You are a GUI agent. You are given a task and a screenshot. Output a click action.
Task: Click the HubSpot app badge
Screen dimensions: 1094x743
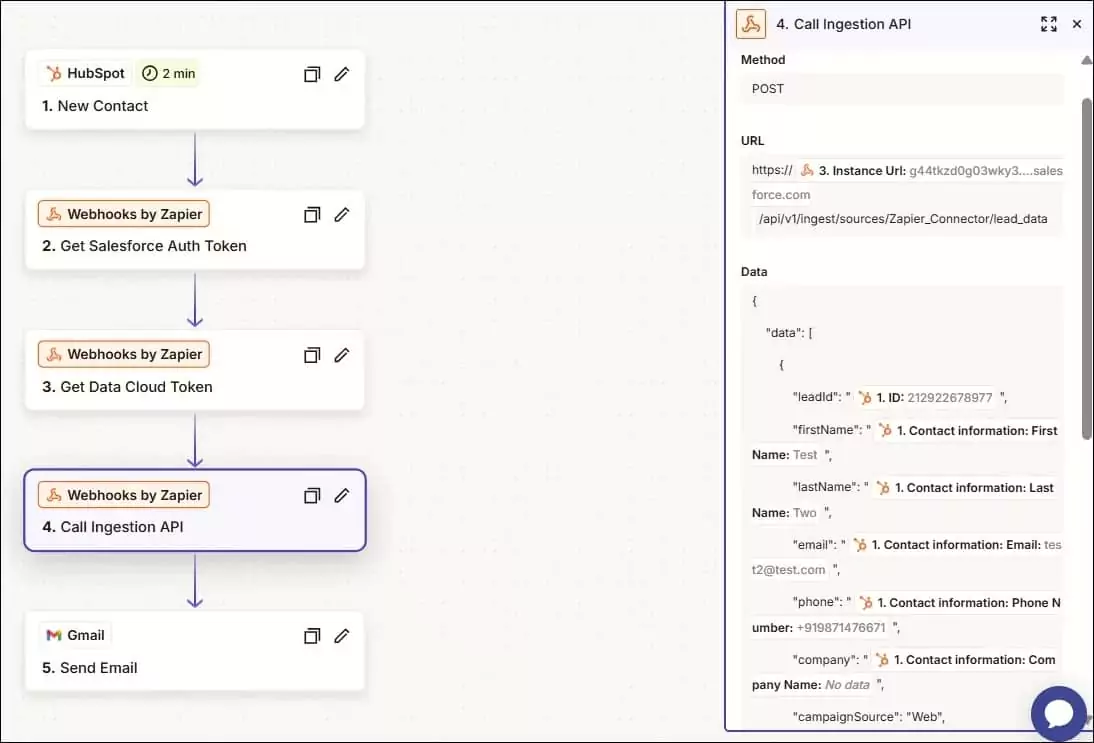pyautogui.click(x=85, y=73)
